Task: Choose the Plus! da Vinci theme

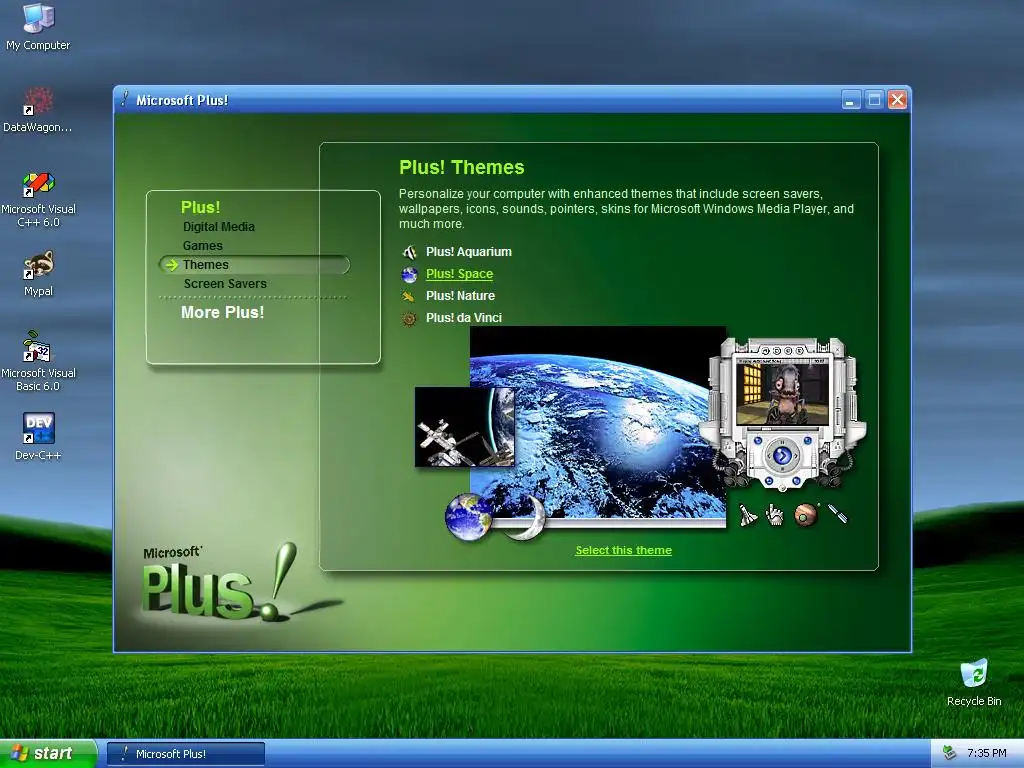Action: point(464,318)
